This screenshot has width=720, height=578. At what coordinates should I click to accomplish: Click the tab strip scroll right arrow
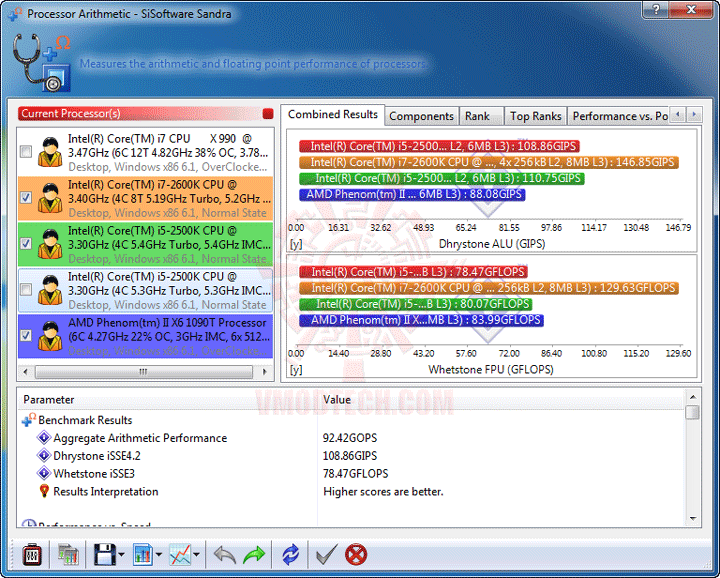tap(694, 114)
